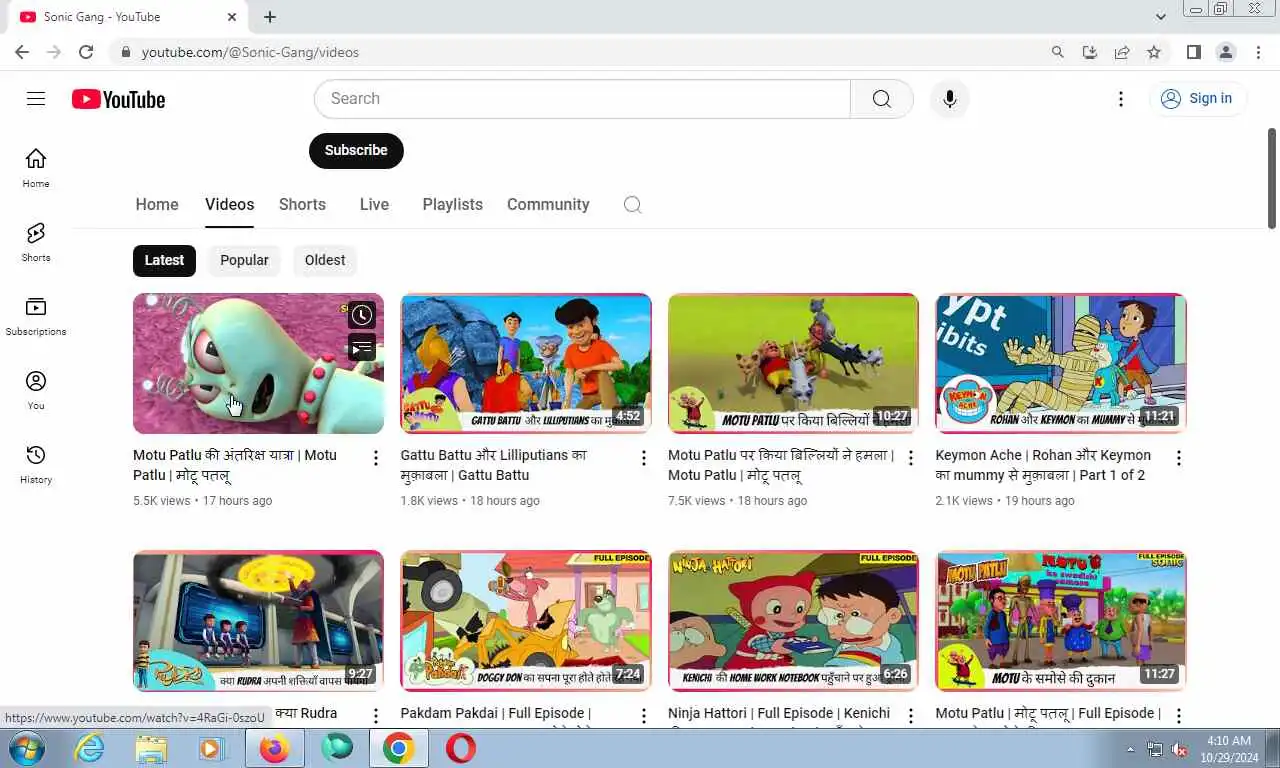Open options for Gattu Battu video

click(x=644, y=458)
